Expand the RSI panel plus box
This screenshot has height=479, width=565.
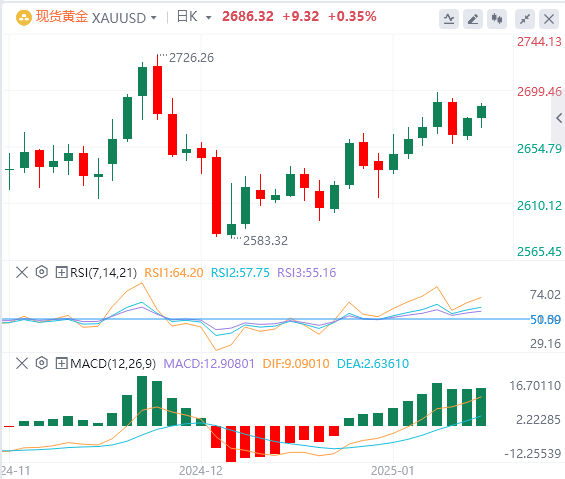coord(61,272)
